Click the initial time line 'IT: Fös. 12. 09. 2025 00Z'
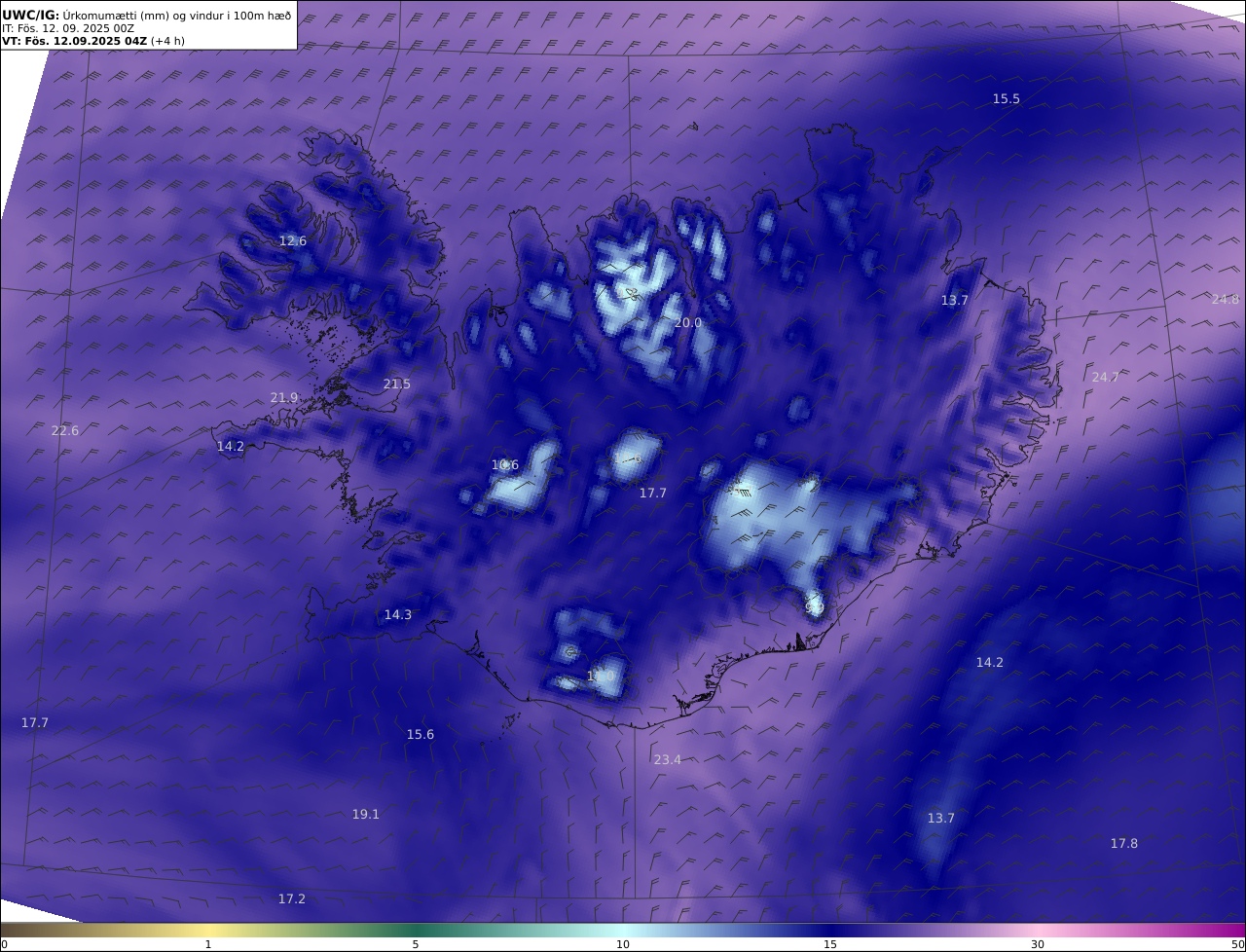This screenshot has width=1246, height=952. pyautogui.click(x=68, y=28)
